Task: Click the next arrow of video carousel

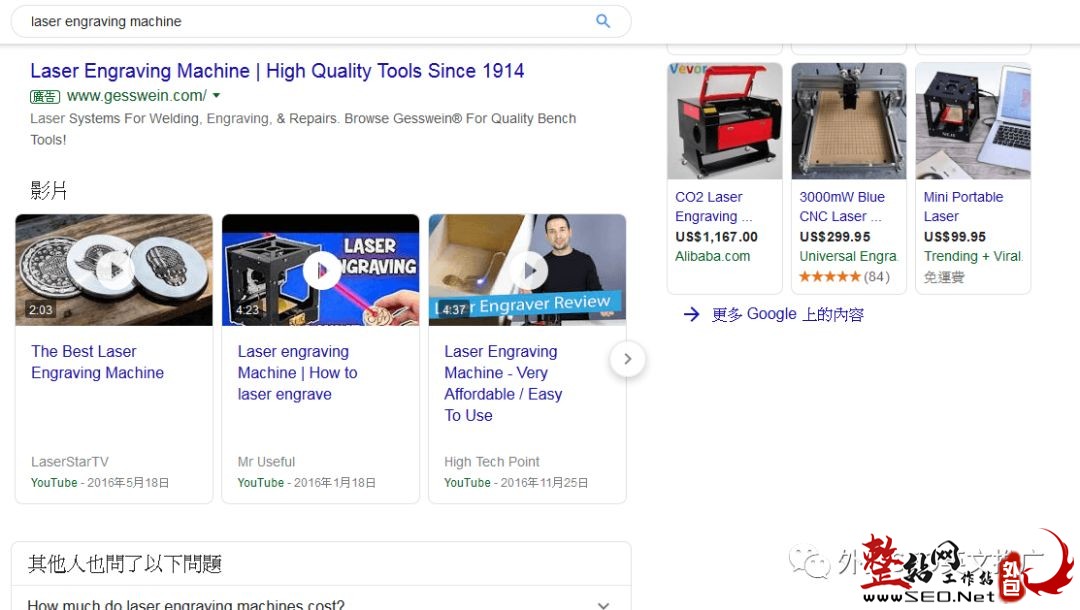Action: [x=627, y=359]
